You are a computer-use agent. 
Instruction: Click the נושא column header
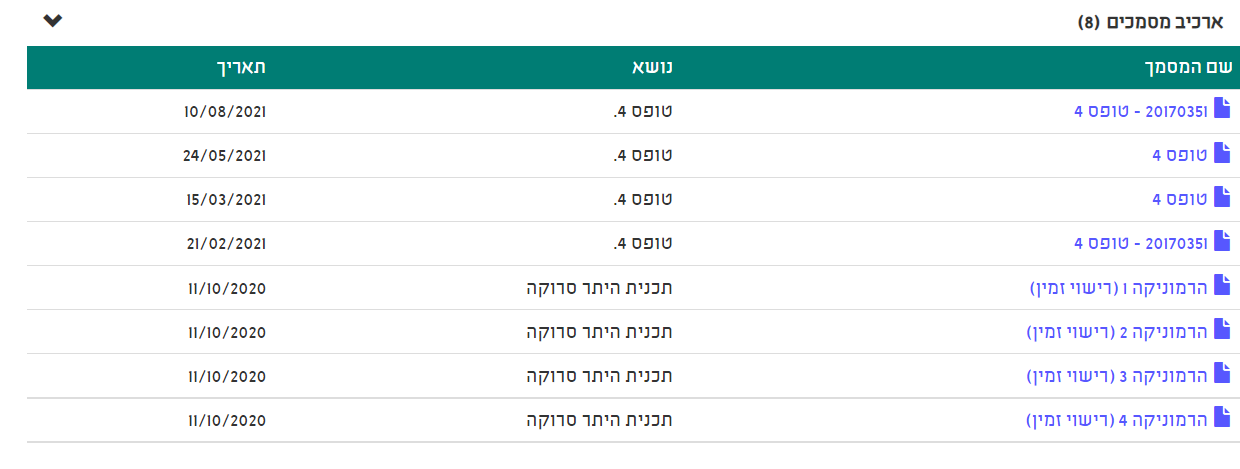click(x=650, y=68)
